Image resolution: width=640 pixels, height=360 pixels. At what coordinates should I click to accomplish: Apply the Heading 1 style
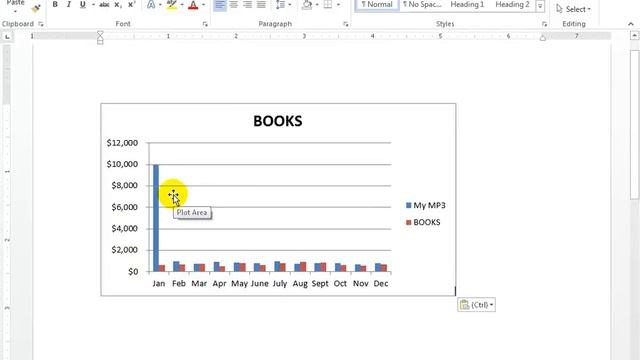pyautogui.click(x=467, y=5)
